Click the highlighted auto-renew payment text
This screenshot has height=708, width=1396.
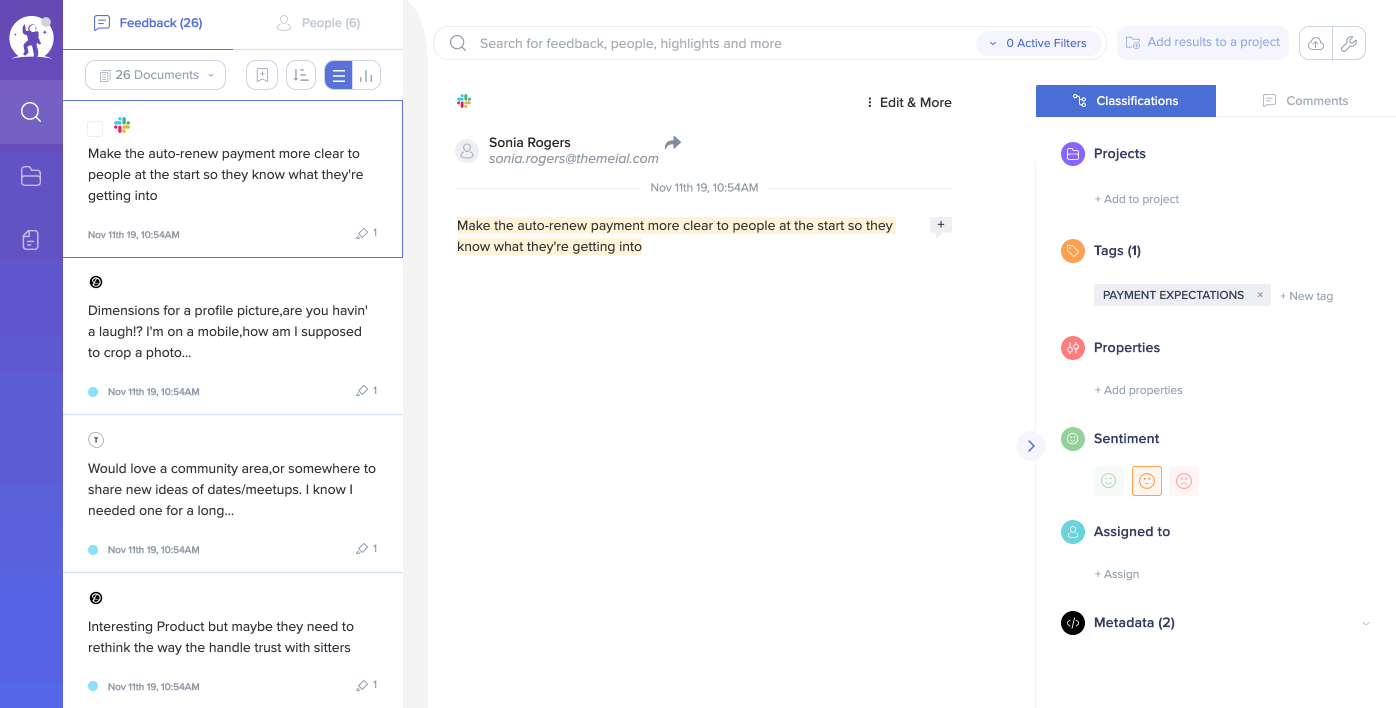[x=675, y=236]
